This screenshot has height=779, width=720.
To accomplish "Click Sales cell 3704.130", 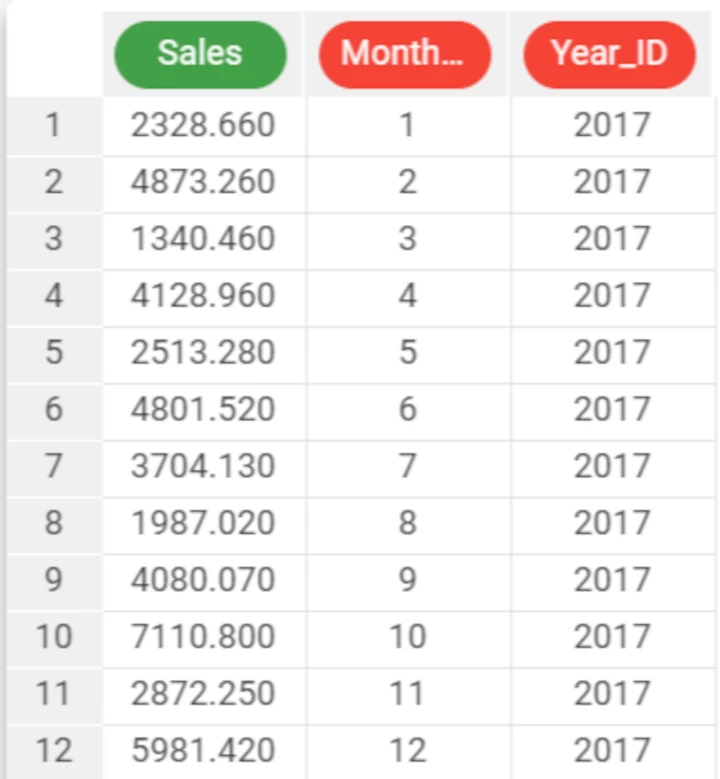I will coord(204,467).
